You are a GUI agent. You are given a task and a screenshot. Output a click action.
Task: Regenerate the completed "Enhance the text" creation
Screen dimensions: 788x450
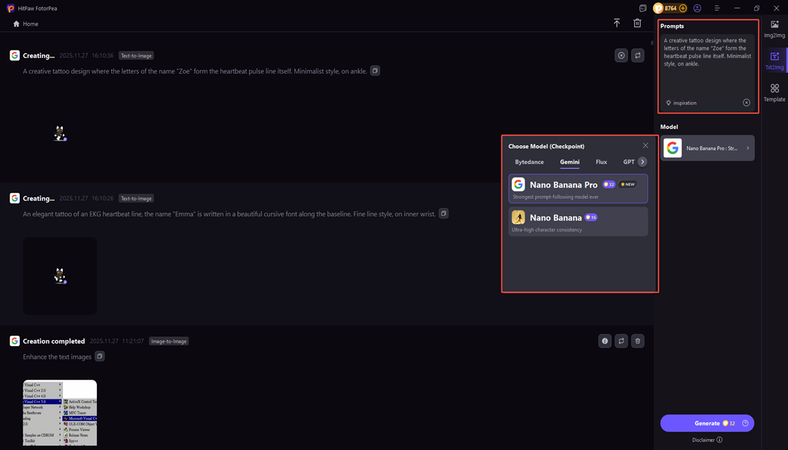tap(621, 341)
